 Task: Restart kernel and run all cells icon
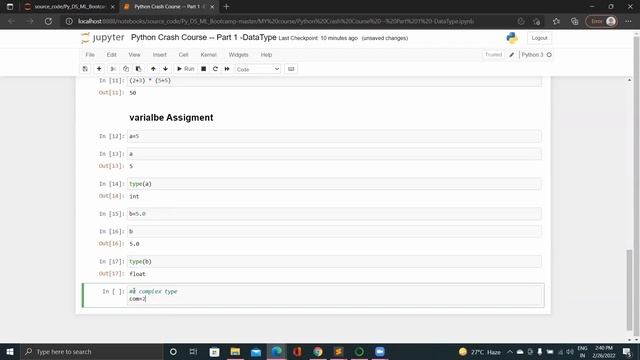227,69
